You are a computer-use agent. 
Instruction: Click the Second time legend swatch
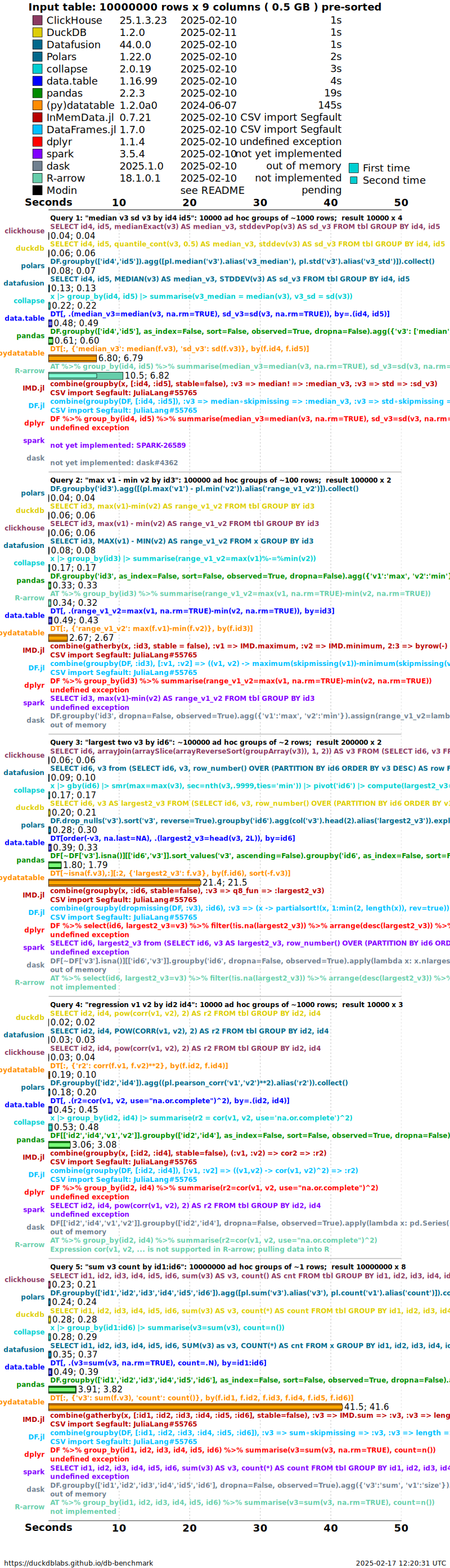(353, 180)
